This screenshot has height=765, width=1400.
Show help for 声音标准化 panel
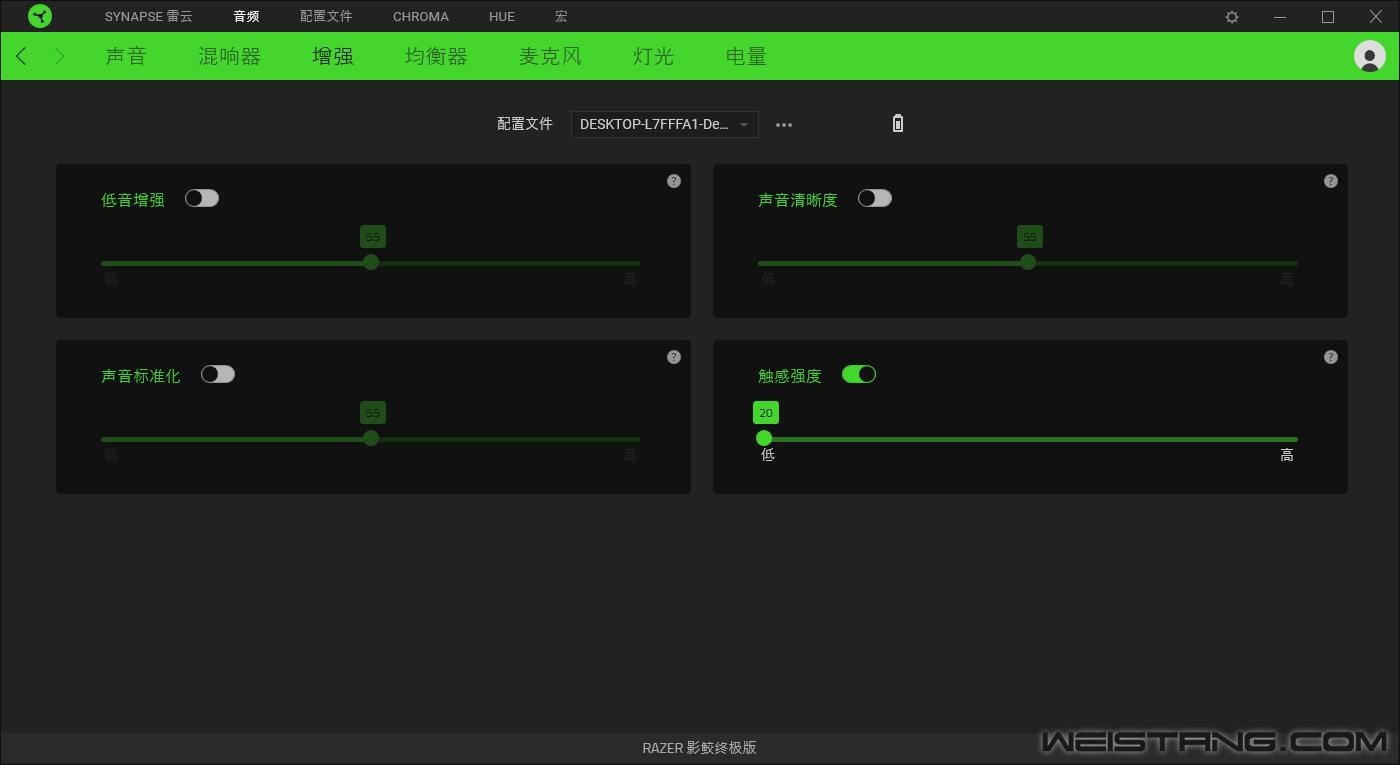coord(674,357)
